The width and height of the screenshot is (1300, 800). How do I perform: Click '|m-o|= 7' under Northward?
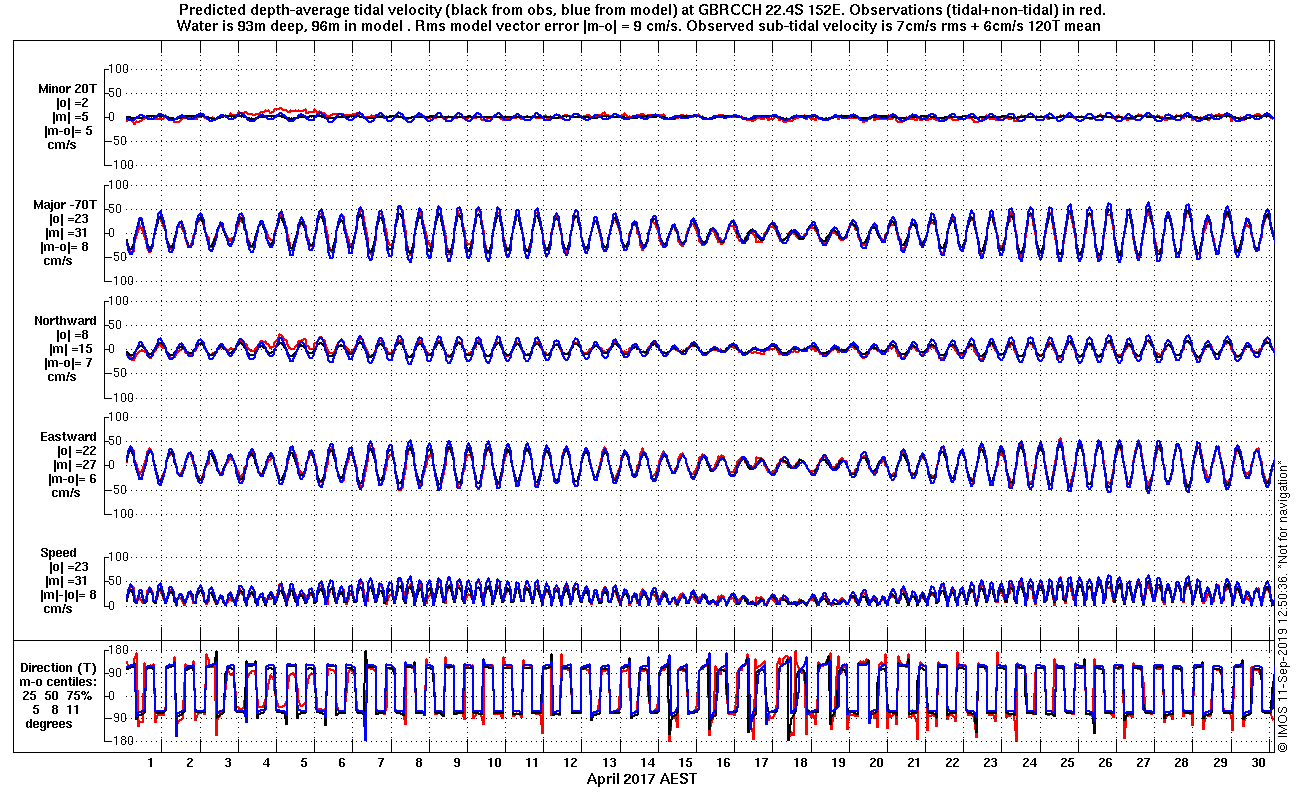[68, 363]
